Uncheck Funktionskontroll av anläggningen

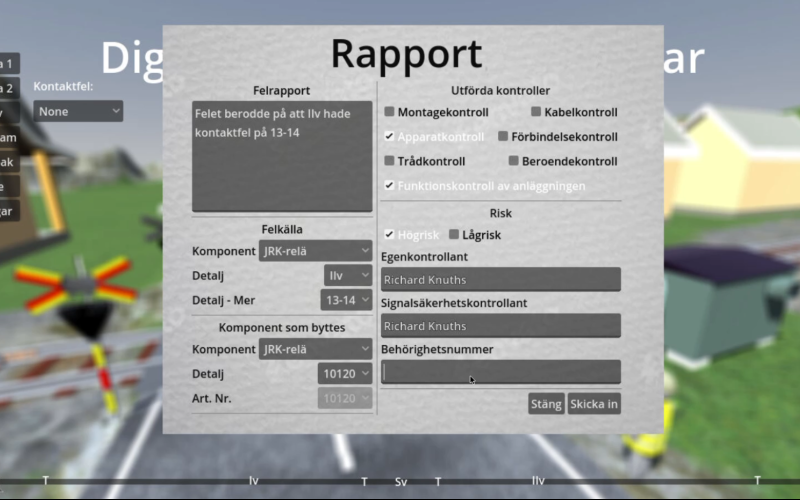coord(390,185)
